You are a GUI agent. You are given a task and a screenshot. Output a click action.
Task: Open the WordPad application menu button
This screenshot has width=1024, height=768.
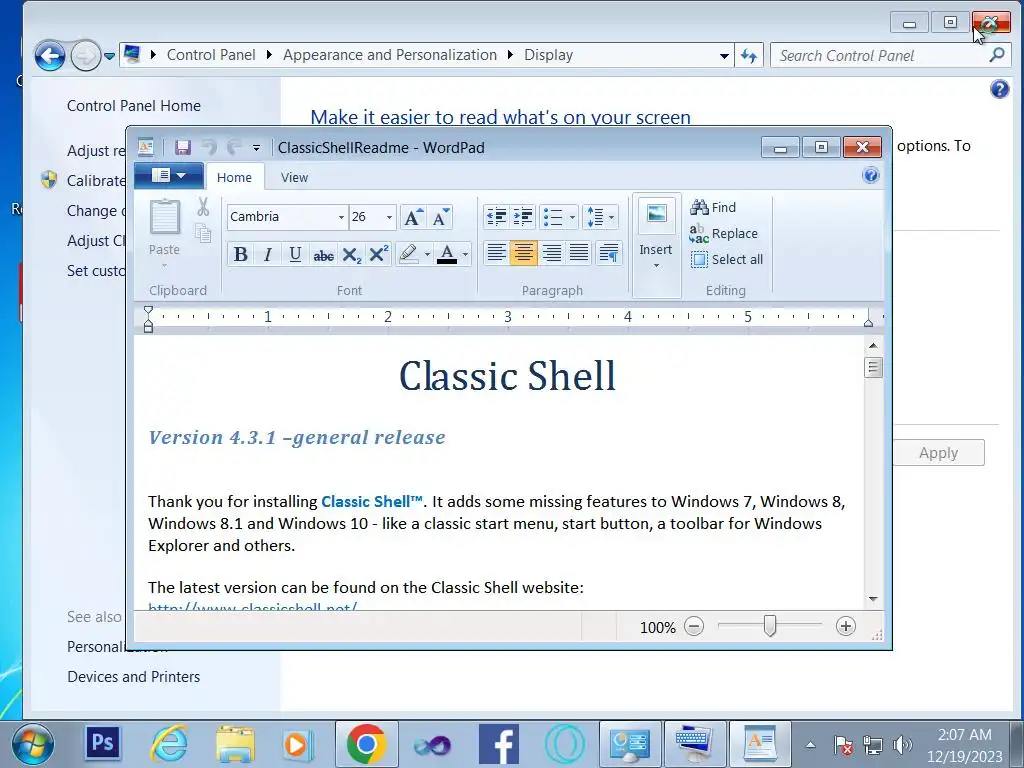click(x=168, y=176)
